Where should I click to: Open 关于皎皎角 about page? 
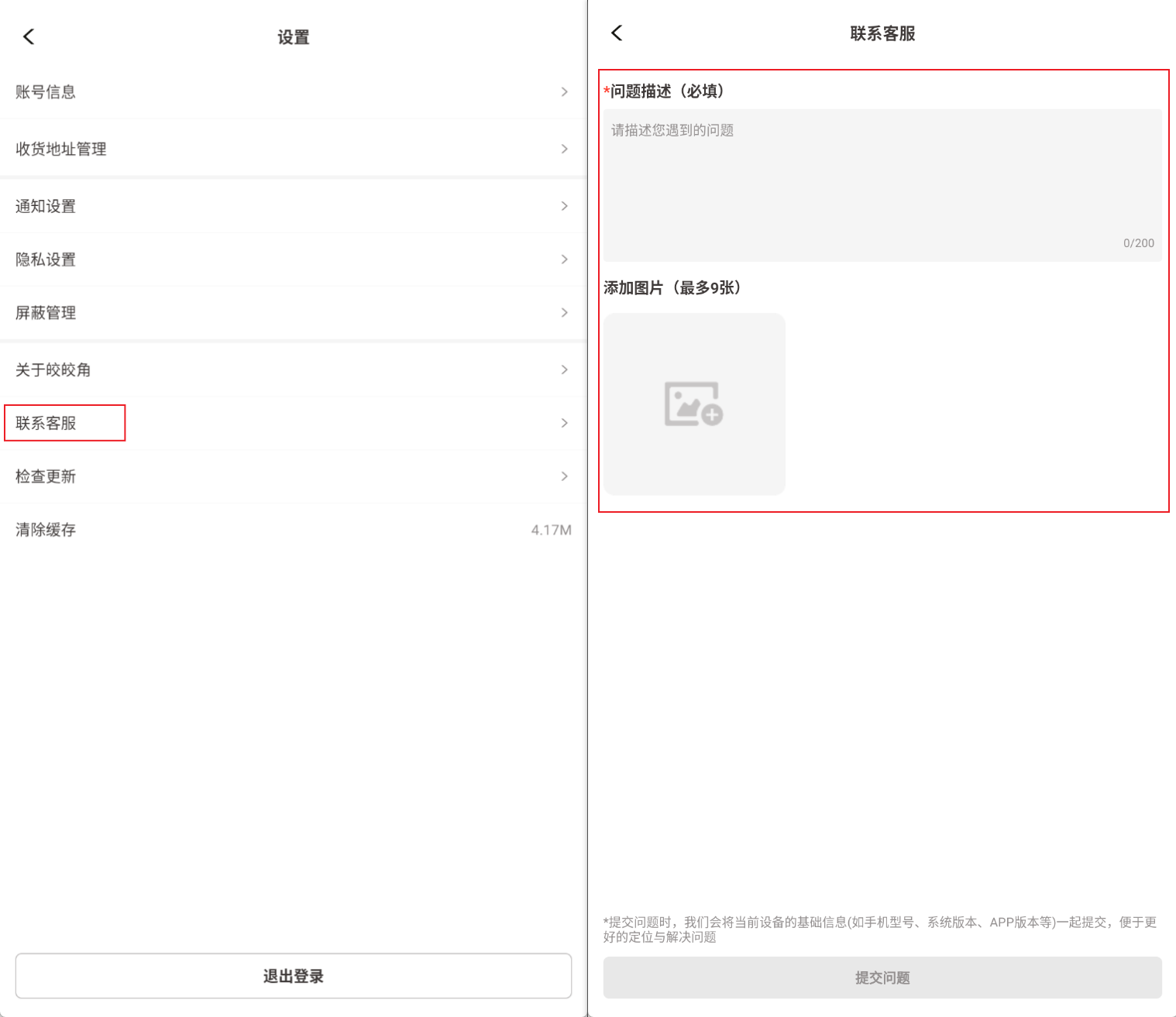[53, 370]
